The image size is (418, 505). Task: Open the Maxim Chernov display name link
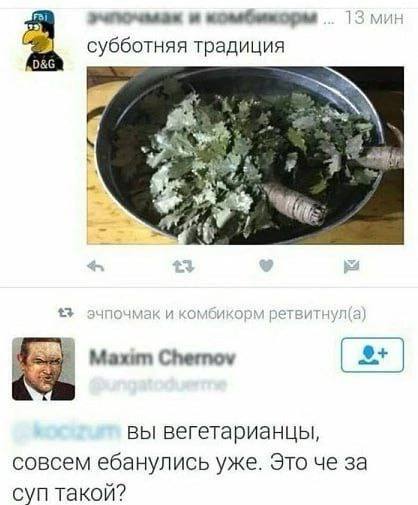[x=162, y=358]
